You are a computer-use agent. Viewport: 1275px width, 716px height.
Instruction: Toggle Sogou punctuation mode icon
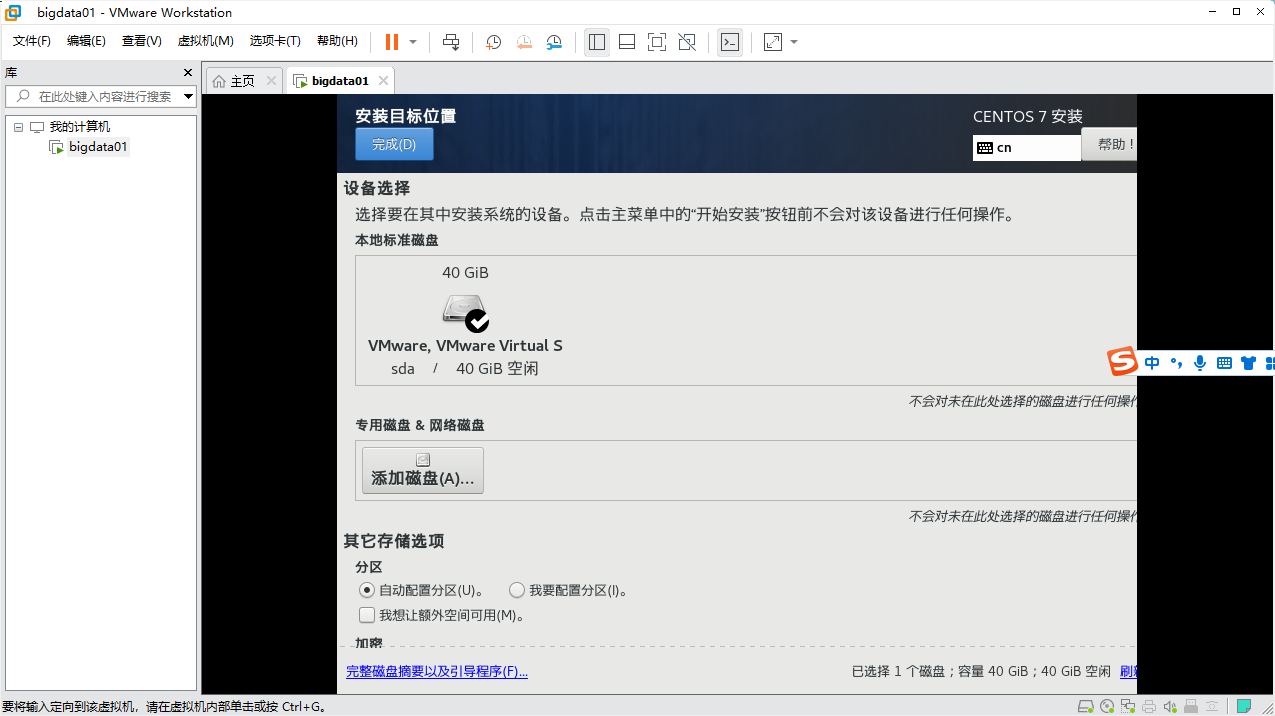(1176, 363)
